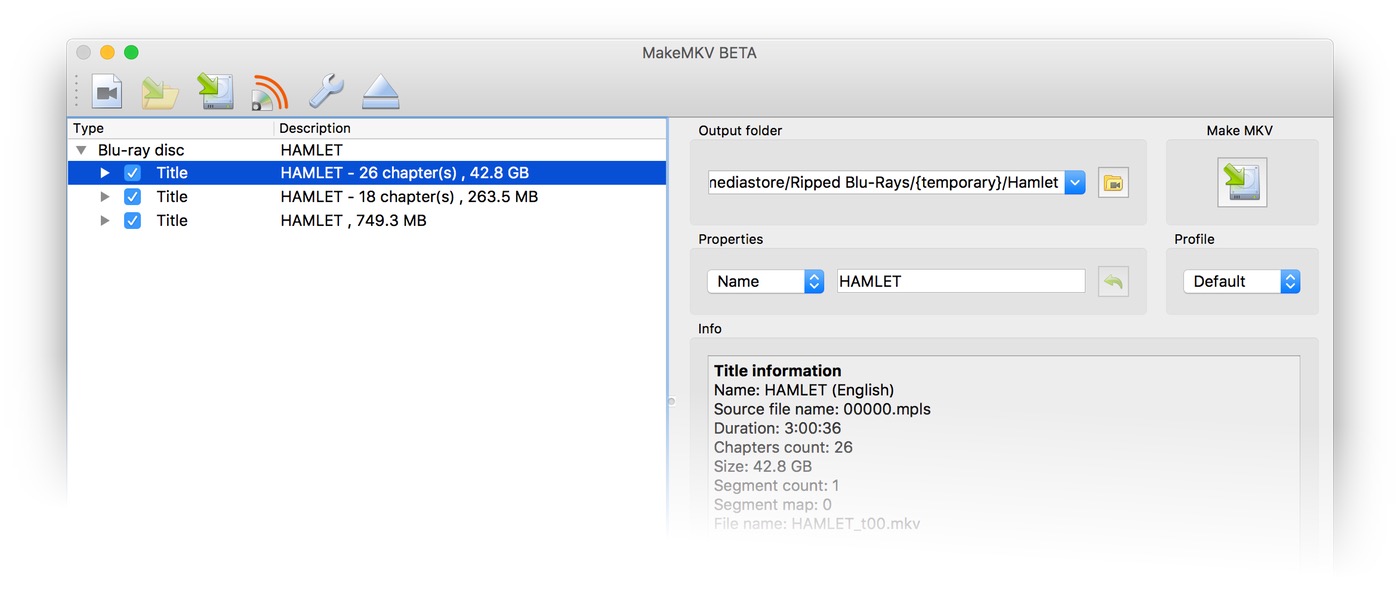The width and height of the screenshot is (1400, 607).
Task: Click the toolbar drag handle dots
Action: click(76, 92)
